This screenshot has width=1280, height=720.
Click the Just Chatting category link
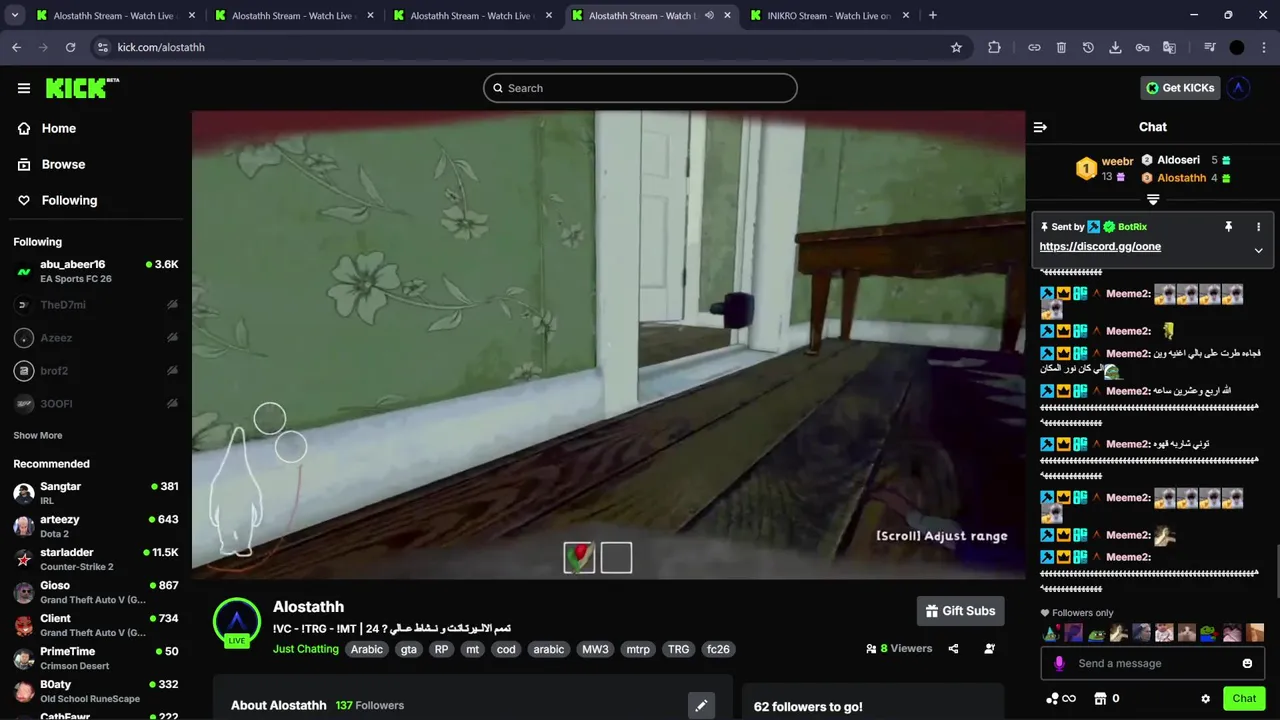(x=306, y=649)
